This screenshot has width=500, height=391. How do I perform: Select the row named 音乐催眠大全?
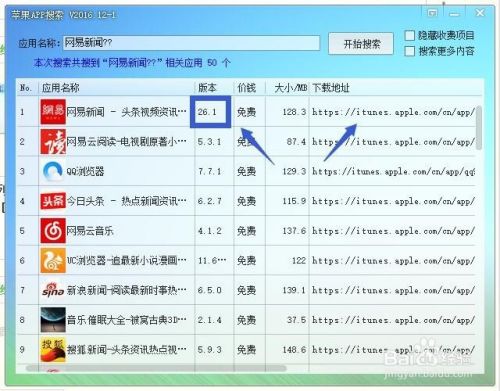[x=246, y=320]
